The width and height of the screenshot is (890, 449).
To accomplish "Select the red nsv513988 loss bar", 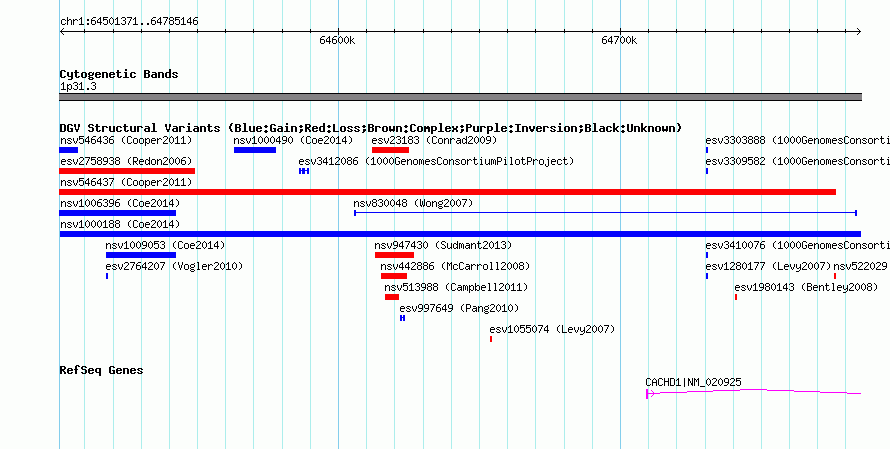I will coord(392,297).
